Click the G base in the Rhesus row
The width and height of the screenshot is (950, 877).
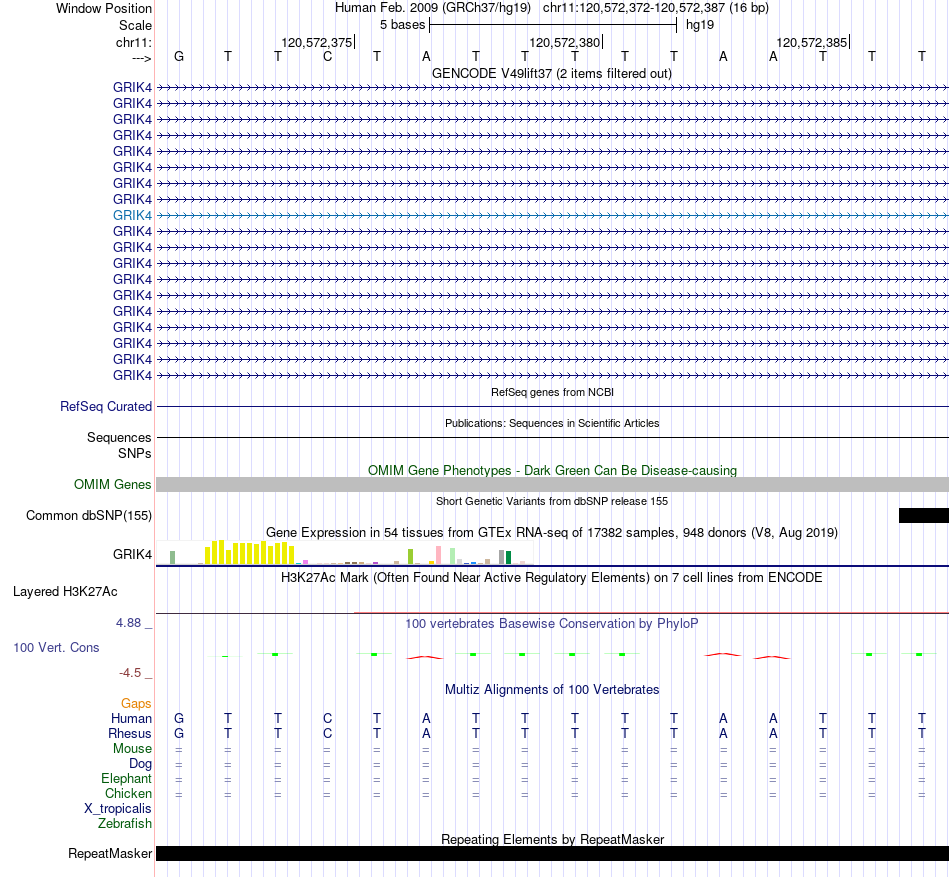pyautogui.click(x=179, y=733)
